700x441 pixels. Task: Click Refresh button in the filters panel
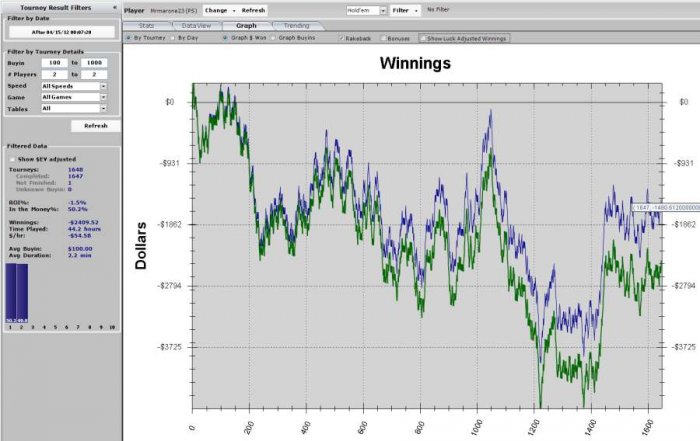[96, 126]
